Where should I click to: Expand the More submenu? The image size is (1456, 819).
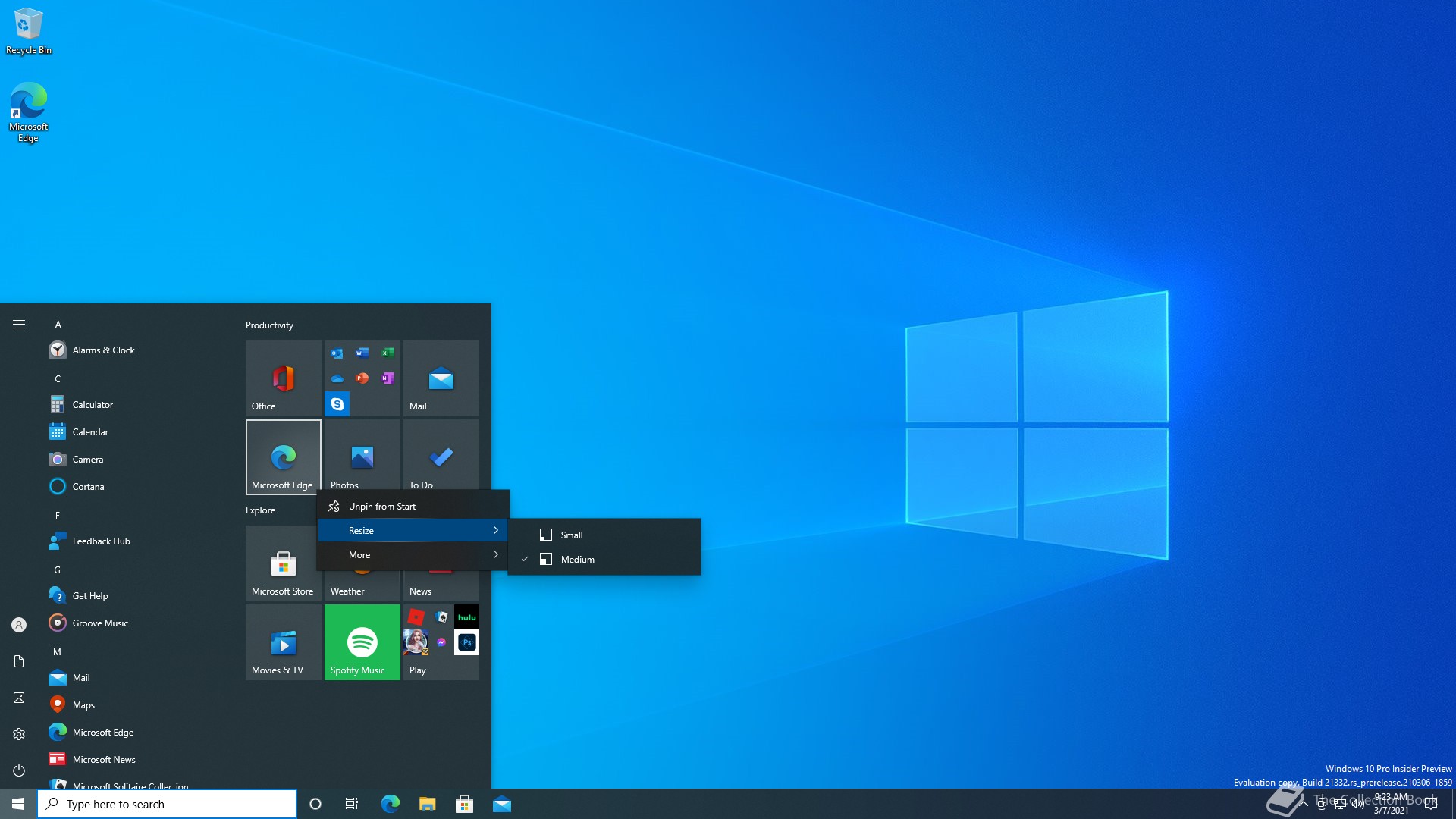413,555
